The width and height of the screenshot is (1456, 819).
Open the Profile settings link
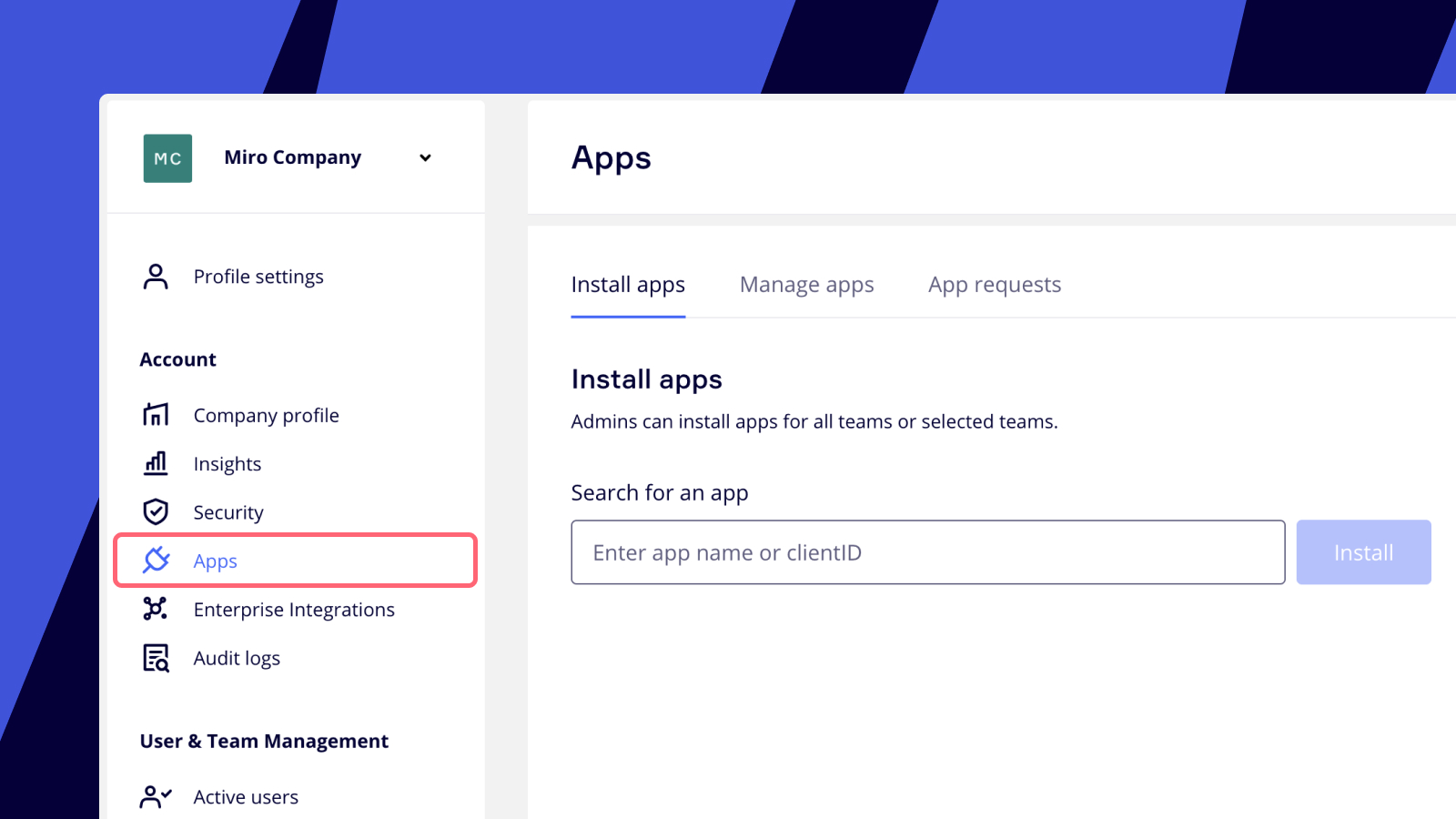(x=258, y=277)
